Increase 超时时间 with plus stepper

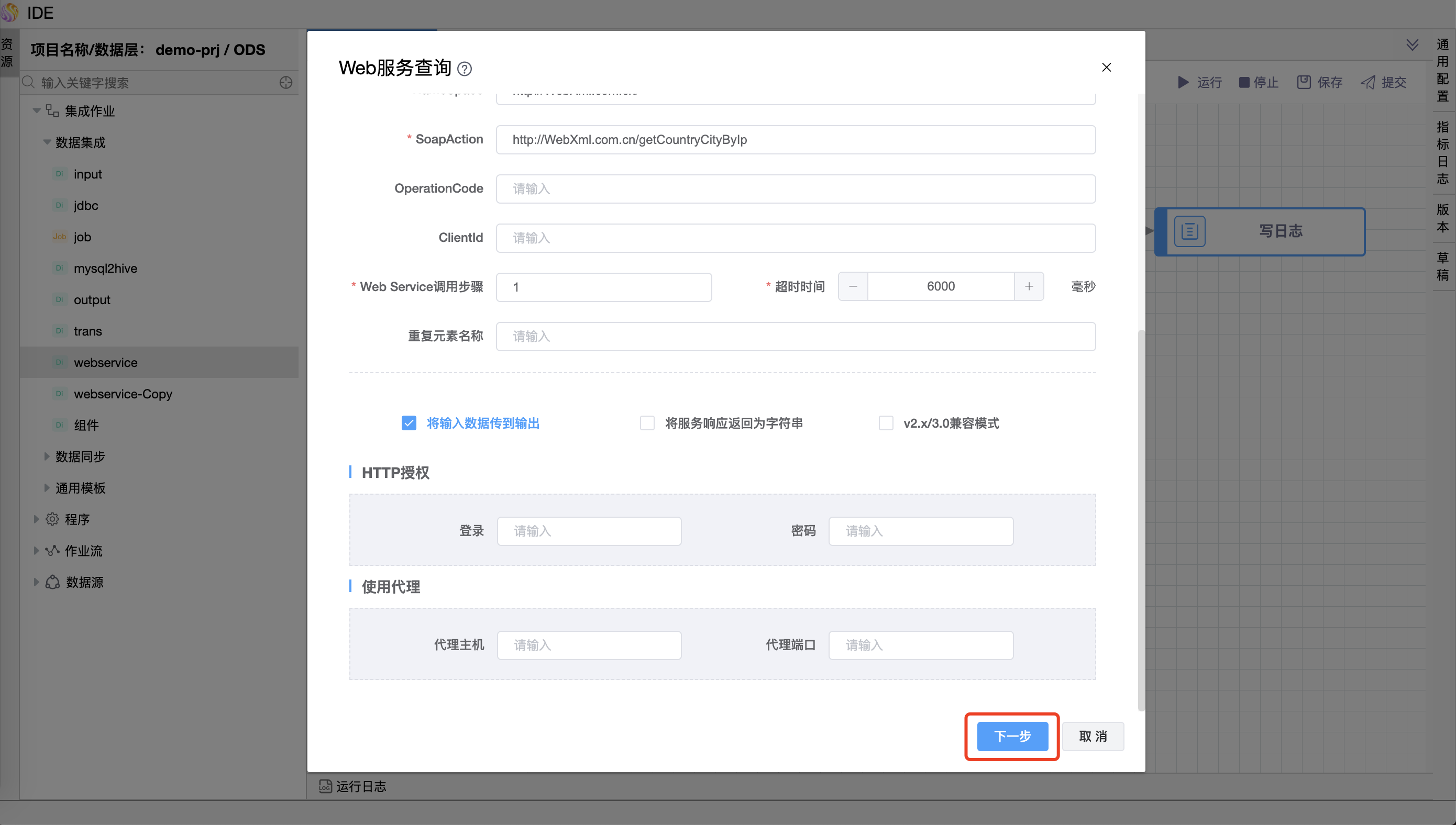[1029, 287]
